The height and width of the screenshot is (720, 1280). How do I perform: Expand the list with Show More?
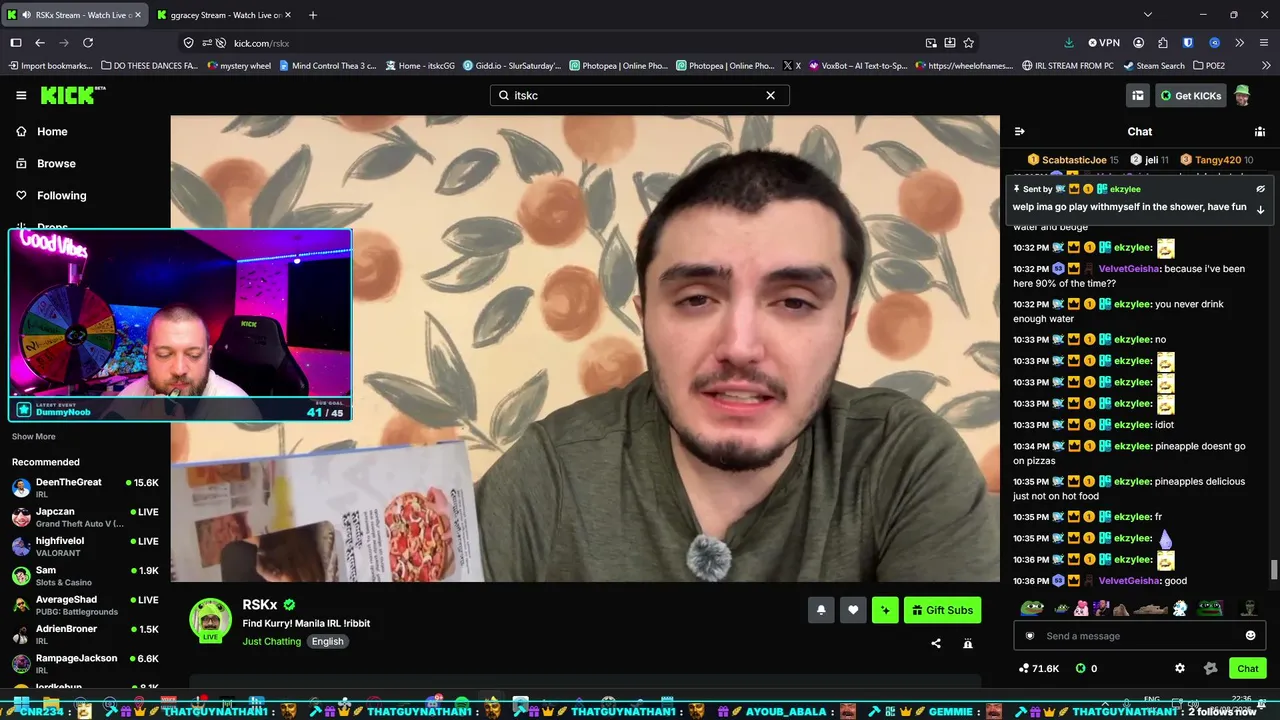(33, 436)
